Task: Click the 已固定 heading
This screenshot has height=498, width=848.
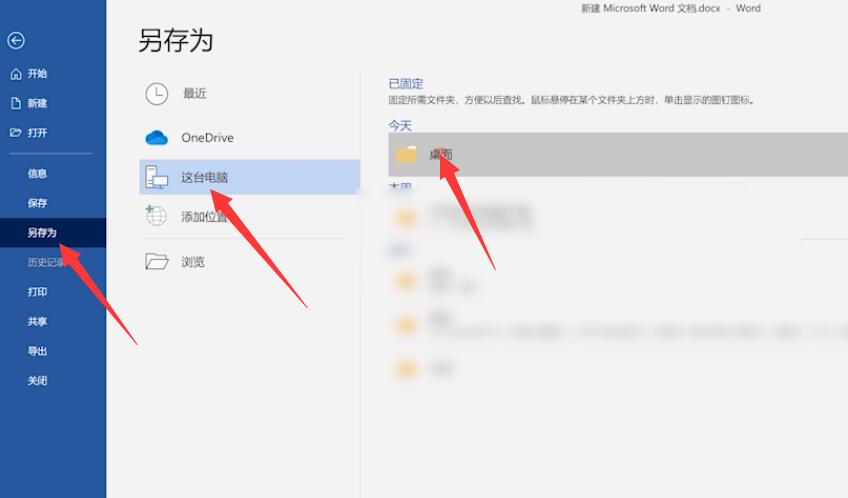Action: pos(406,84)
